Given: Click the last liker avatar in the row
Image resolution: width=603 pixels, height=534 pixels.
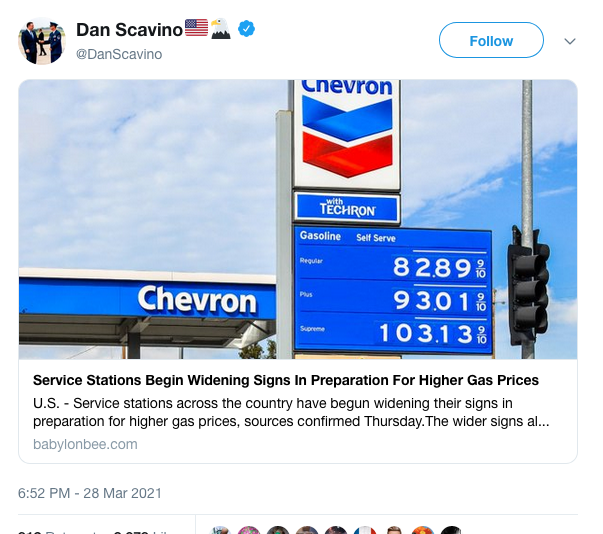Looking at the screenshot, I should (x=452, y=530).
